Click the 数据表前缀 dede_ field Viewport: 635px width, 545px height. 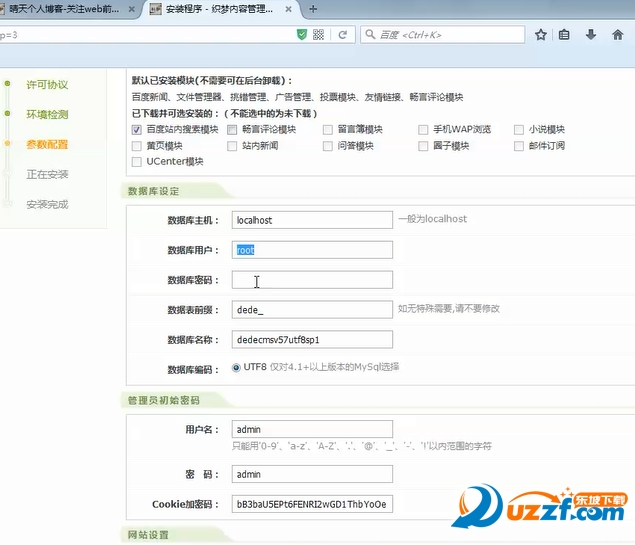[x=312, y=310]
